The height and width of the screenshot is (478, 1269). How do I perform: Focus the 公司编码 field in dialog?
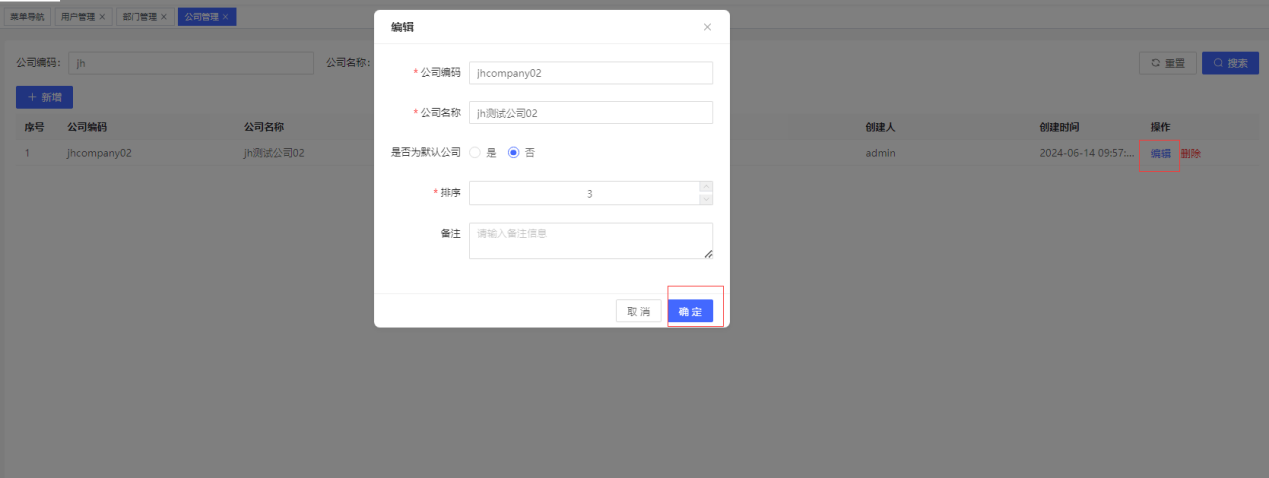pyautogui.click(x=590, y=73)
